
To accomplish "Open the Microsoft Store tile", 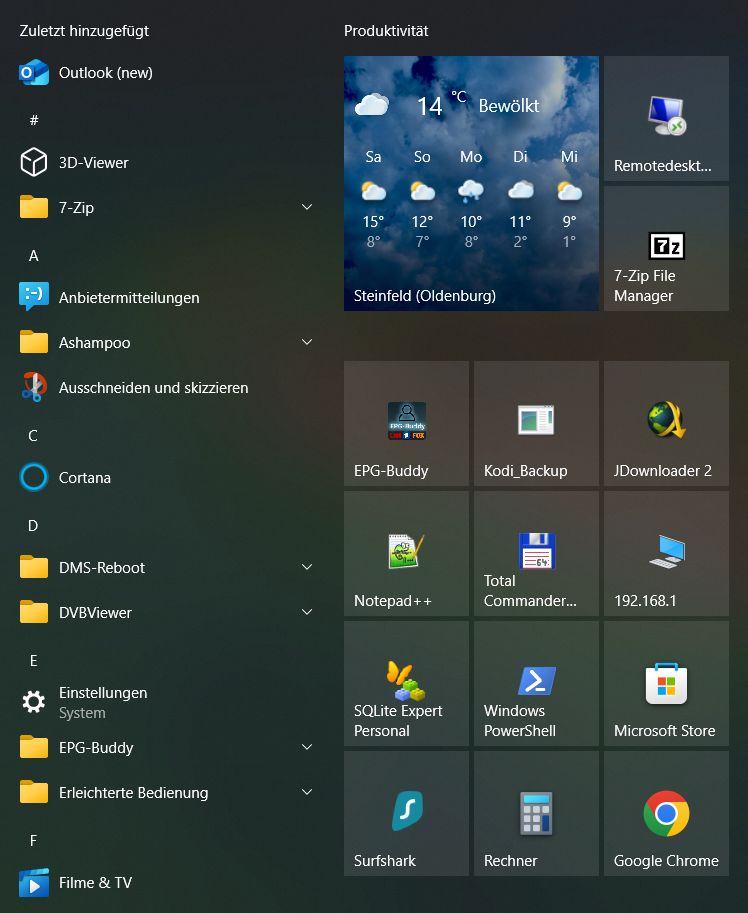I will 667,684.
